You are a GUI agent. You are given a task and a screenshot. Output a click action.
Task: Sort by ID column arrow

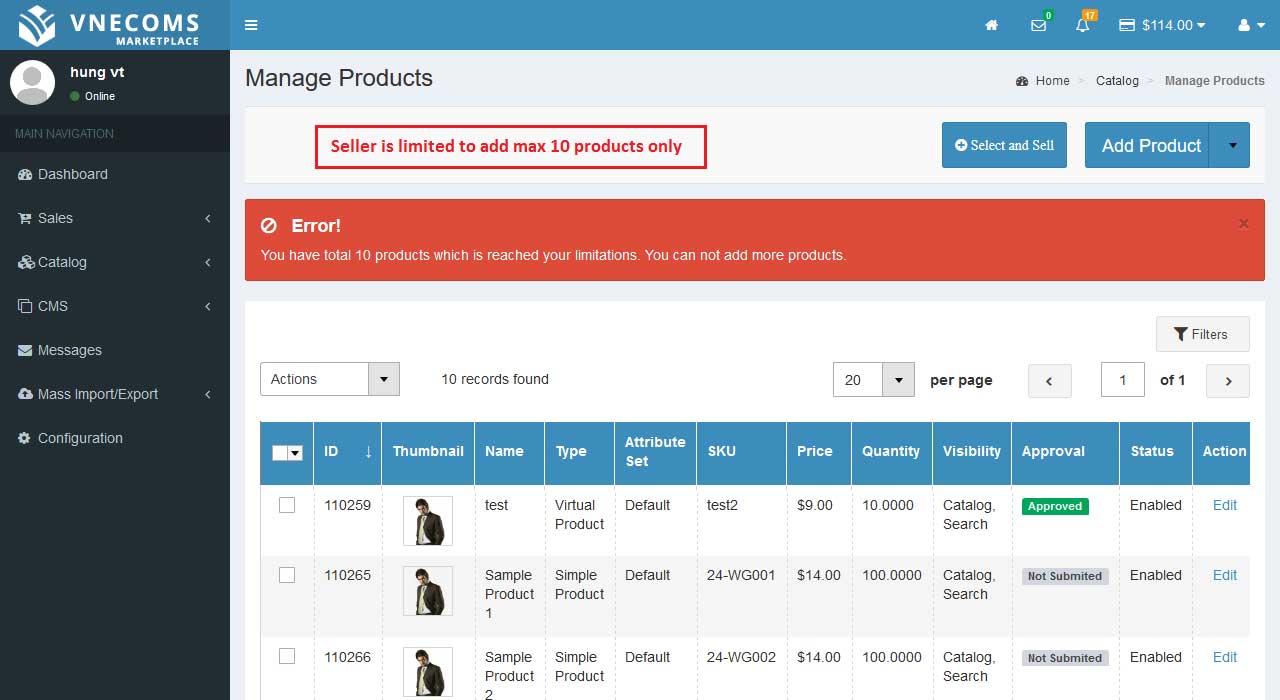tap(367, 451)
